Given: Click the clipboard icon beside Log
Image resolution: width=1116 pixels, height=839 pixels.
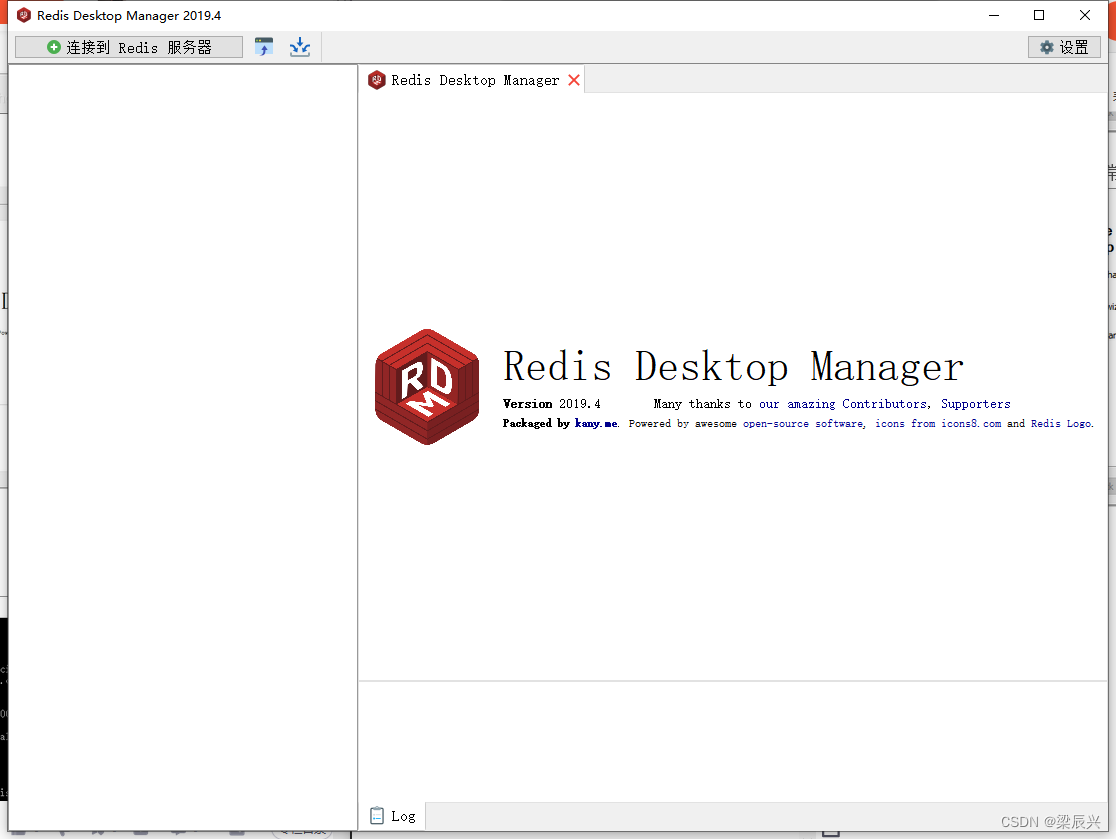Looking at the screenshot, I should [x=377, y=816].
